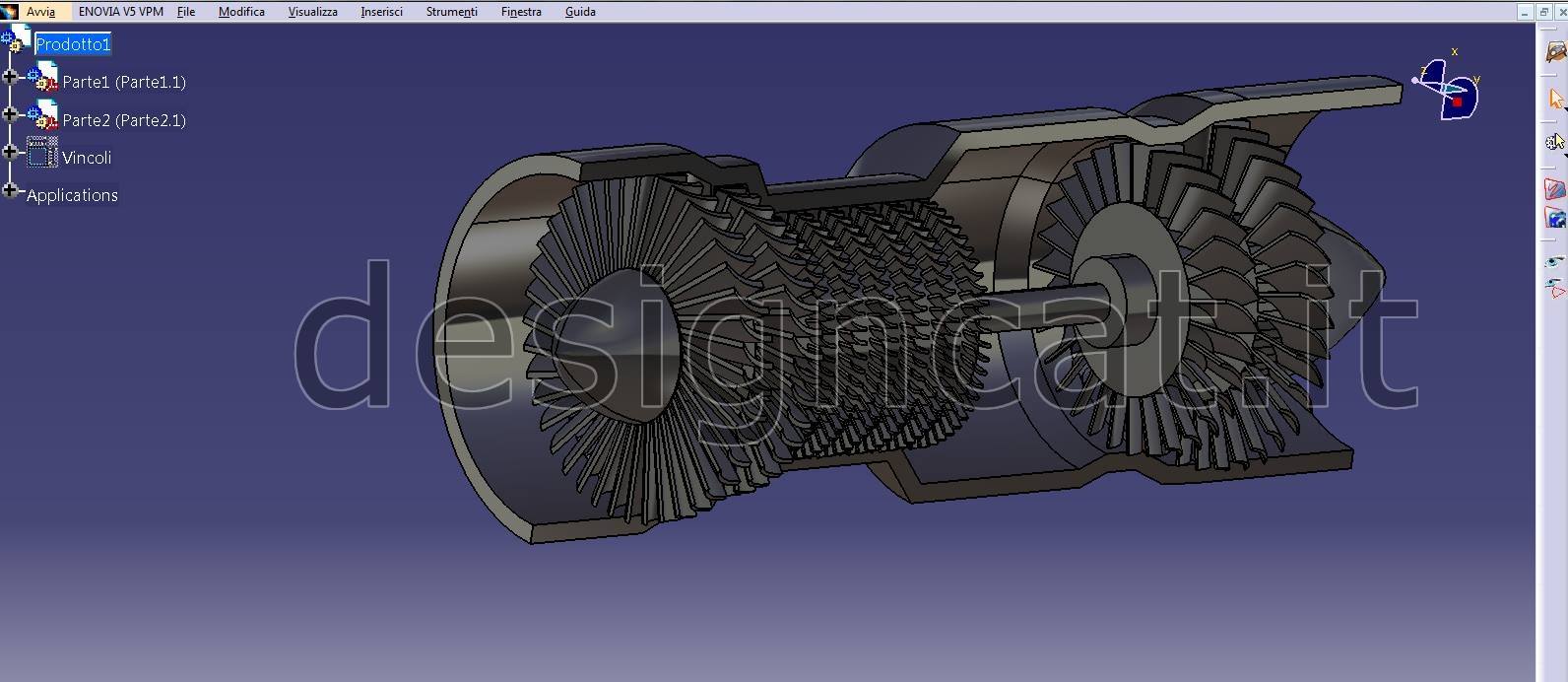
Task: Click the blue environment toolbar icon
Action: click(x=1554, y=218)
